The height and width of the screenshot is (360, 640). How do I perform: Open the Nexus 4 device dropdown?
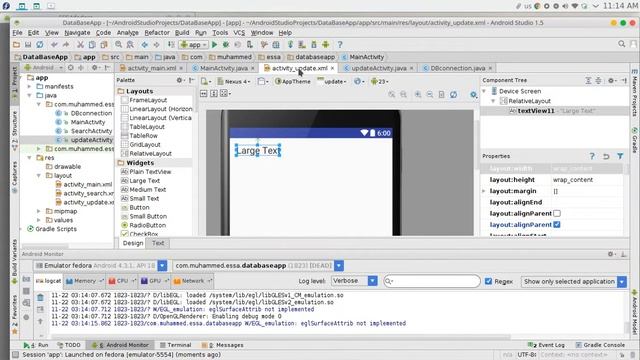(234, 81)
